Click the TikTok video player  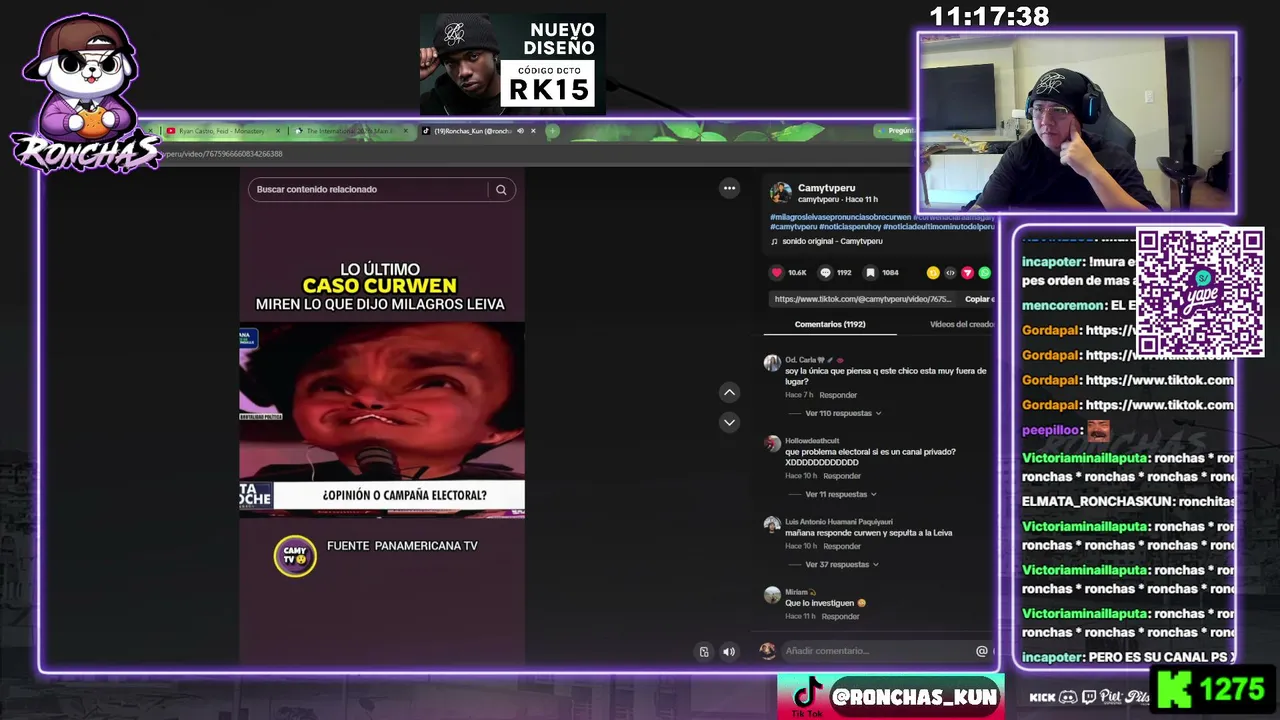point(382,417)
